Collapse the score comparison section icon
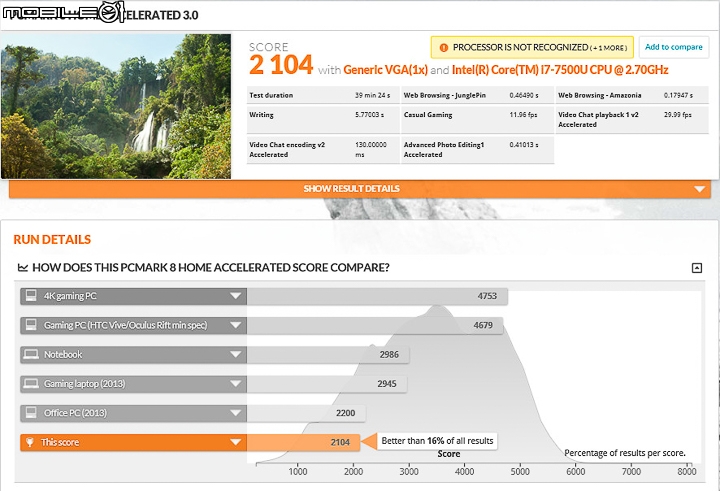Screen dimensions: 720x491 pyautogui.click(x=697, y=268)
